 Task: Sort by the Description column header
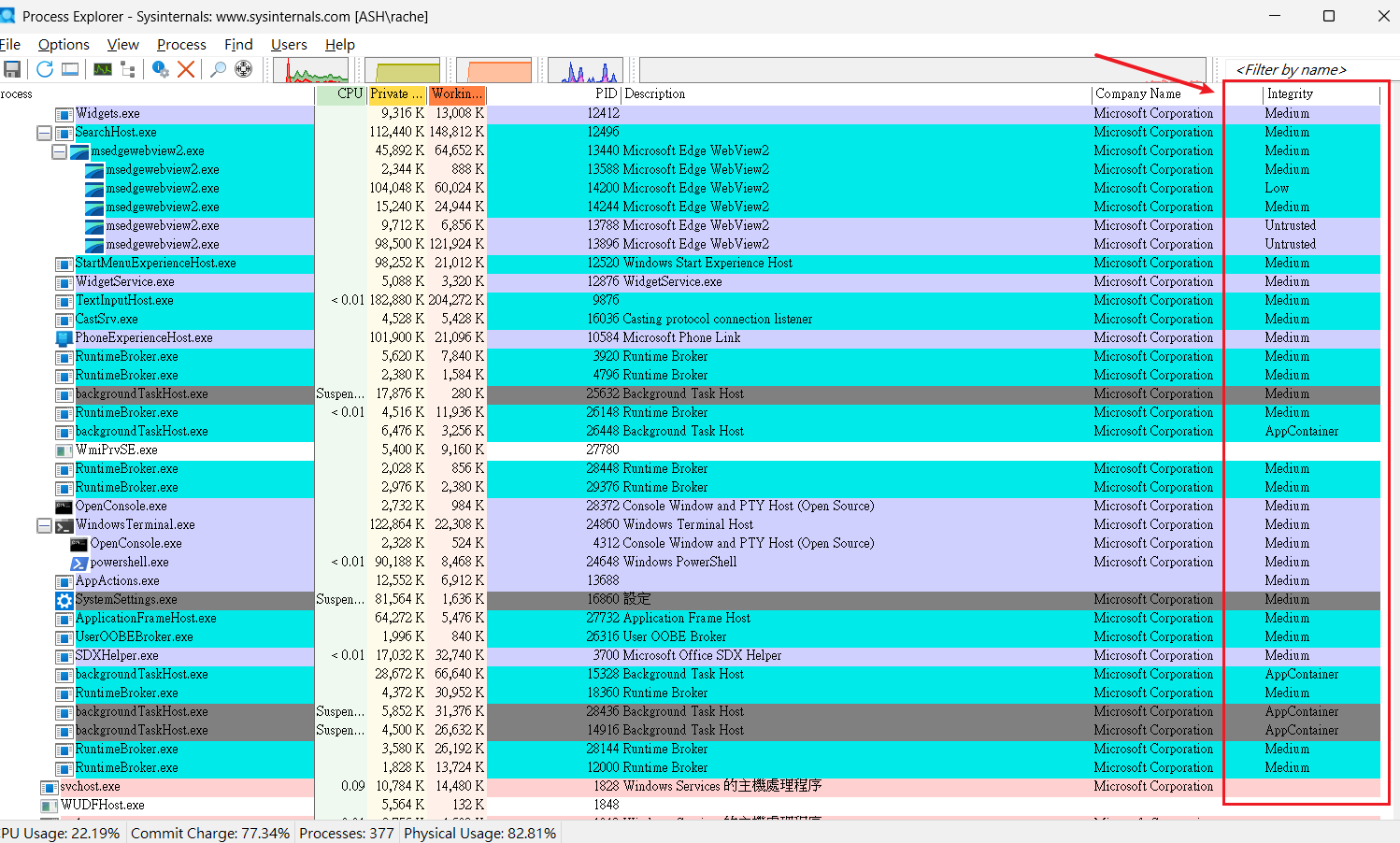tap(856, 94)
